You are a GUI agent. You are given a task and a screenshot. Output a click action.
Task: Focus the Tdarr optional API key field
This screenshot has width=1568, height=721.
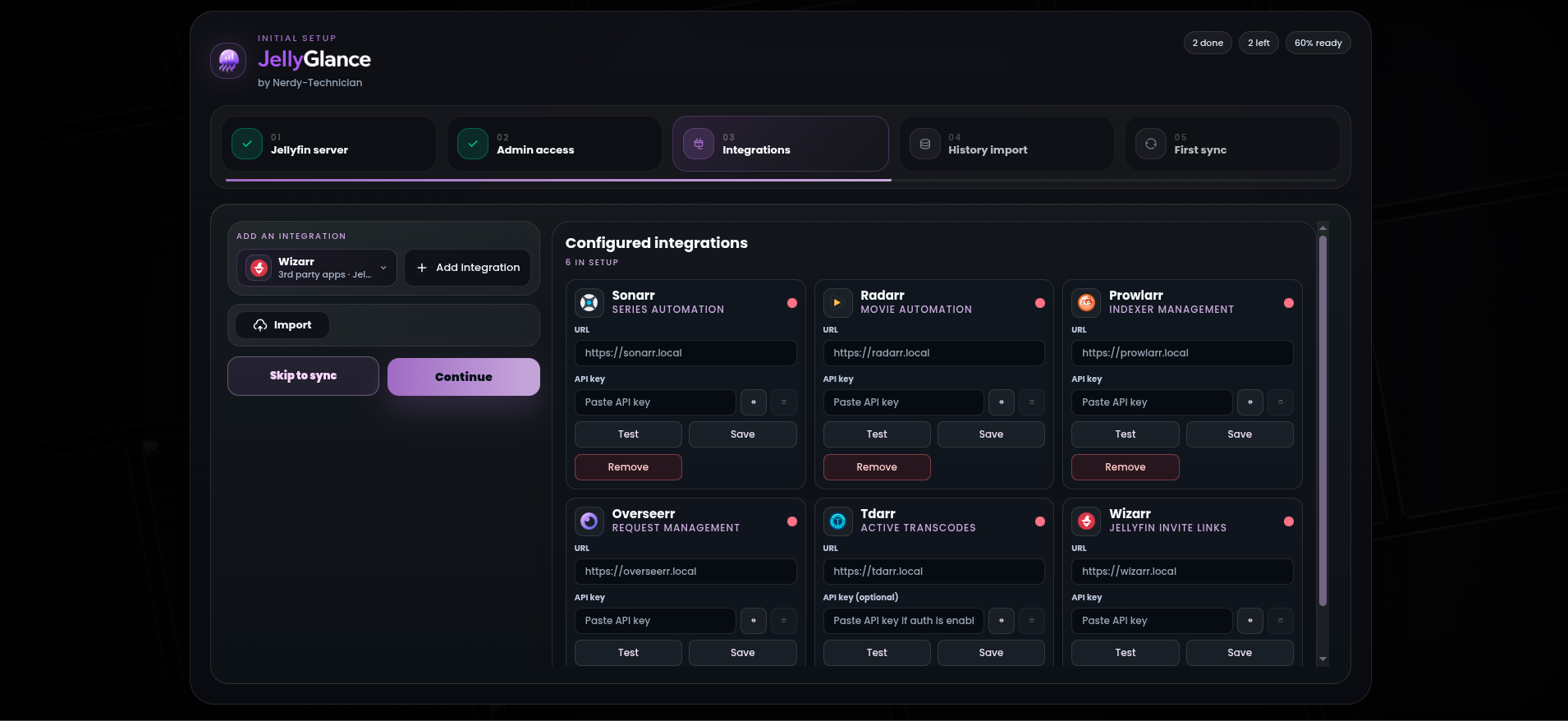903,621
